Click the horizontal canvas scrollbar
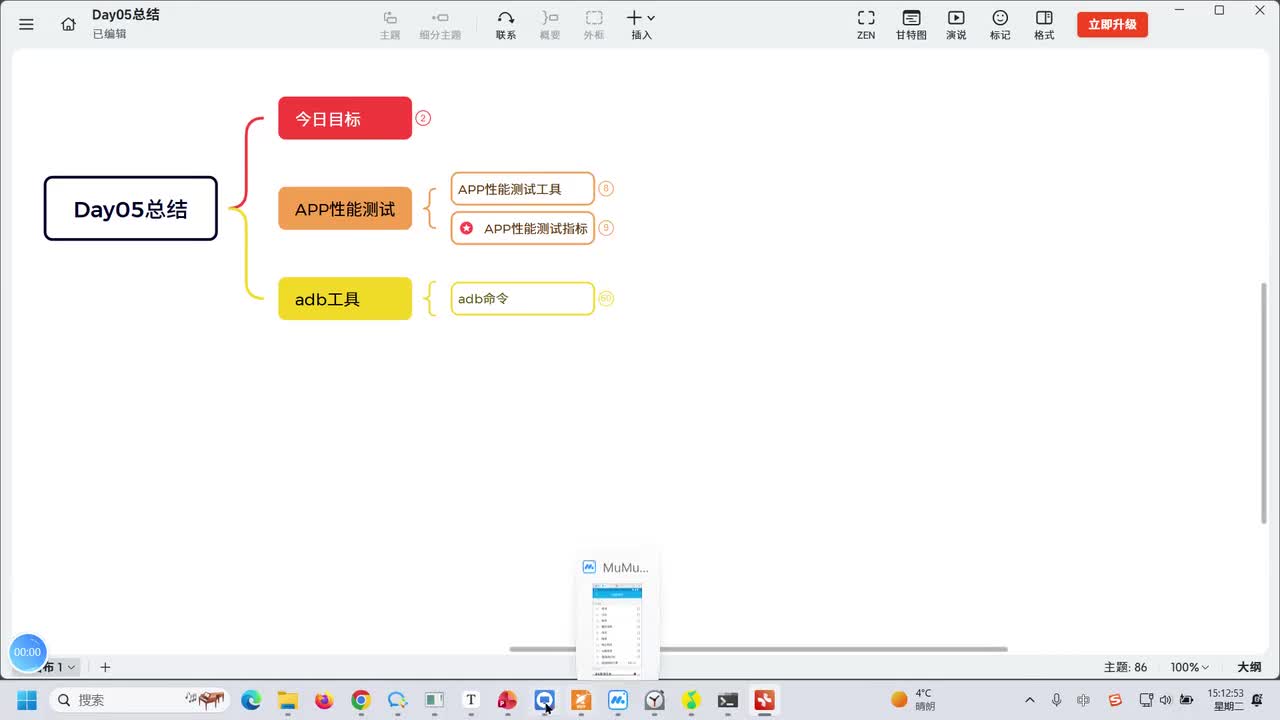Screen dimensions: 1280x720 758,649
